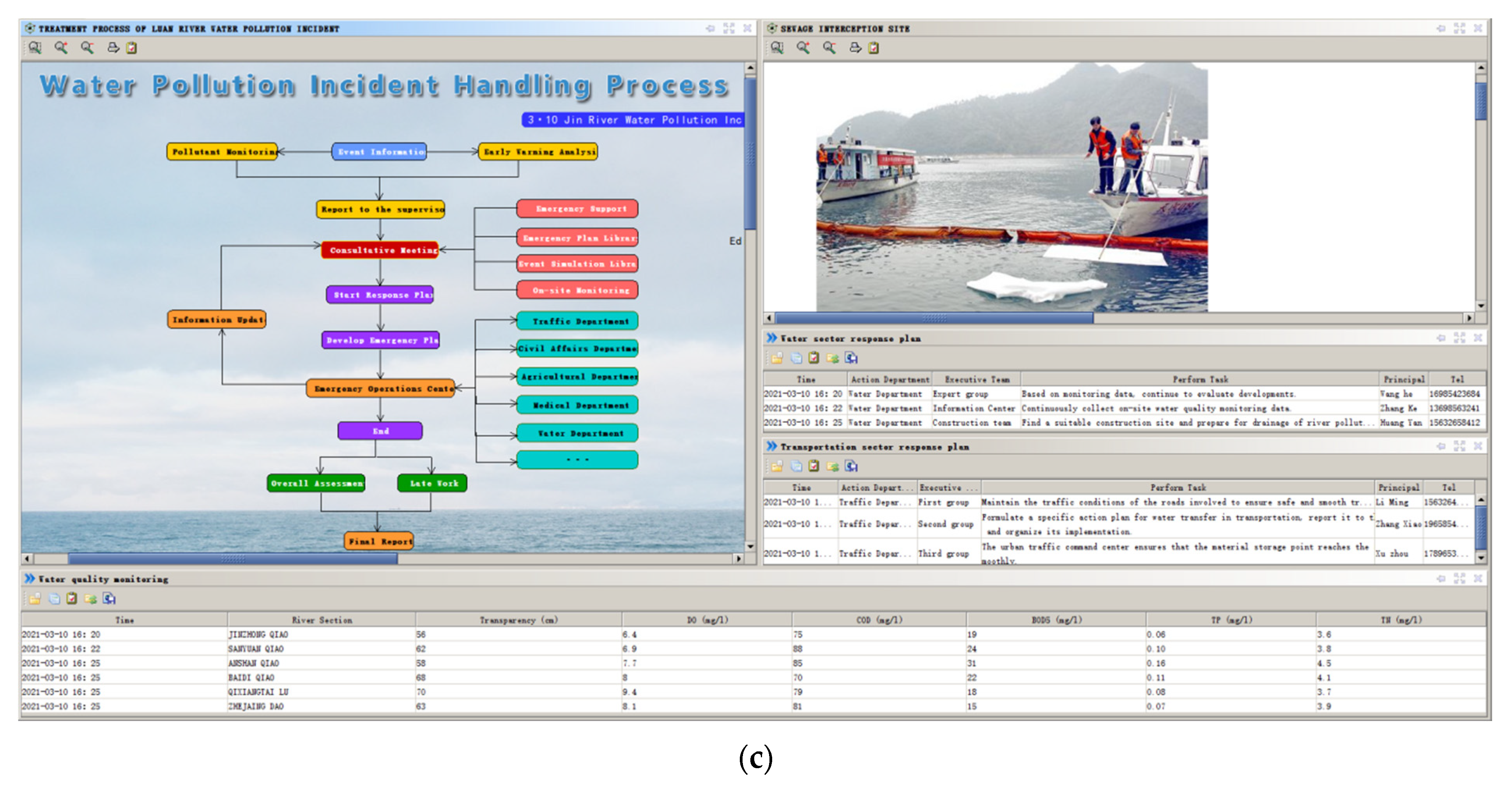Click open-folder icon in Water sector response plan

click(x=777, y=357)
